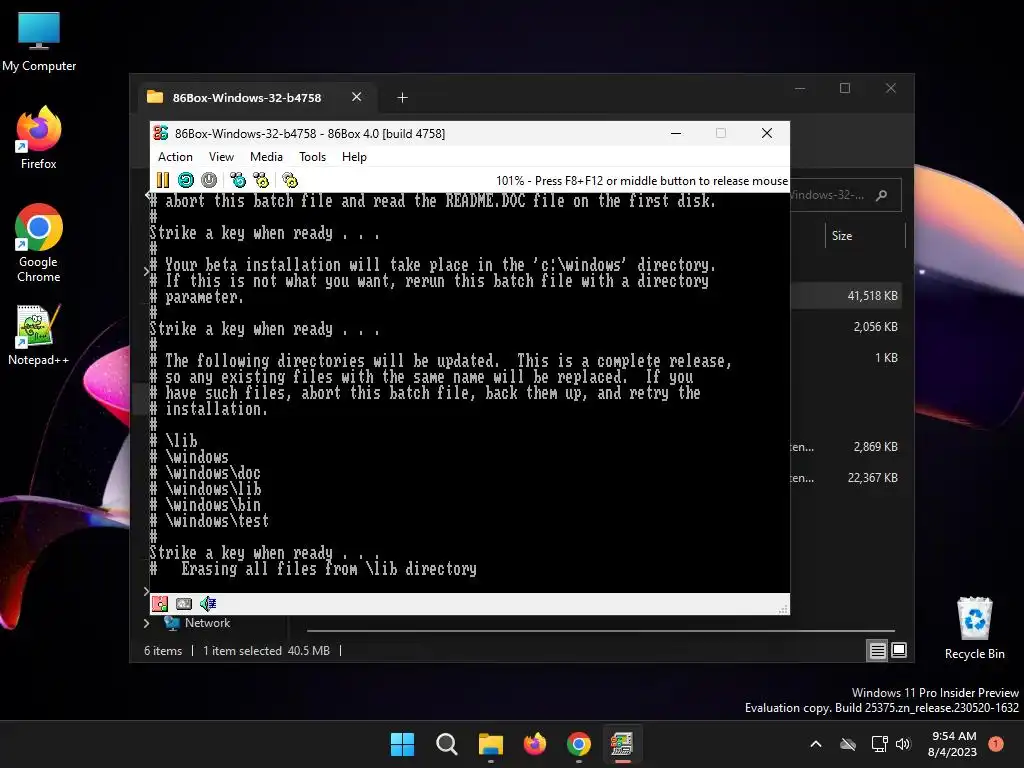
Task: Open the Help menu in 86Box
Action: pyautogui.click(x=354, y=157)
